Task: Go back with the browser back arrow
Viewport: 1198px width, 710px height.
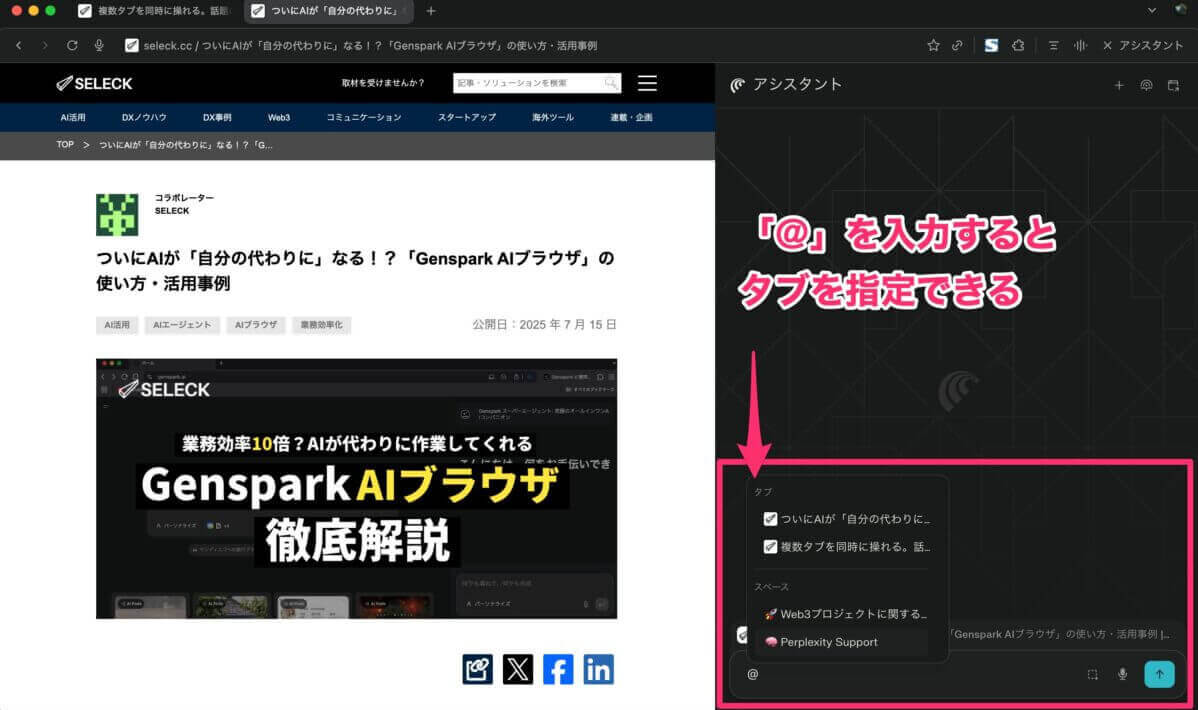Action: tap(19, 46)
